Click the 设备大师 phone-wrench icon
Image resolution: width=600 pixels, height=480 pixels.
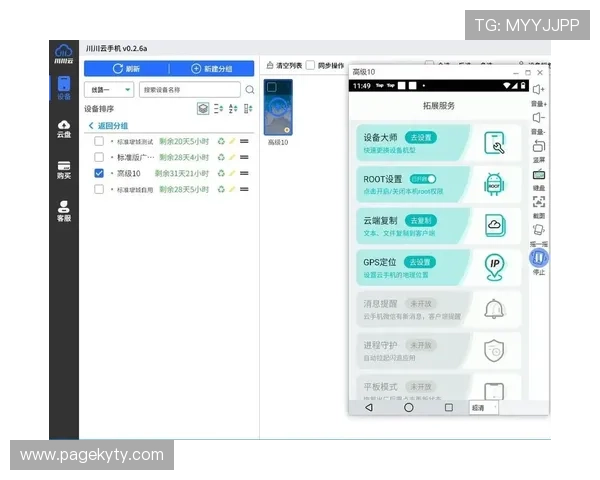click(x=494, y=143)
